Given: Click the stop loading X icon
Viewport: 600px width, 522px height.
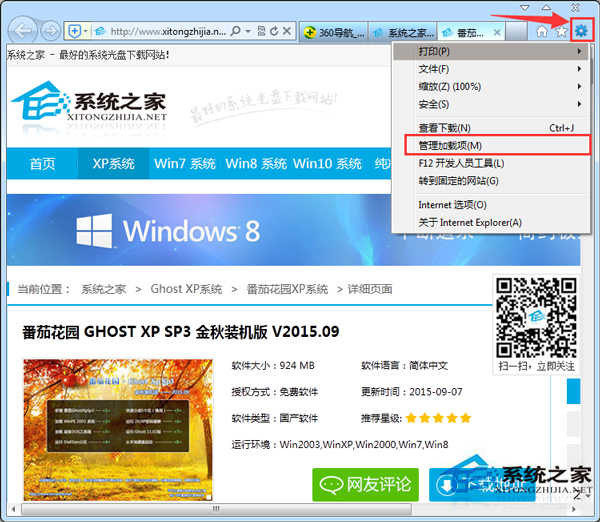Looking at the screenshot, I should click(x=287, y=31).
